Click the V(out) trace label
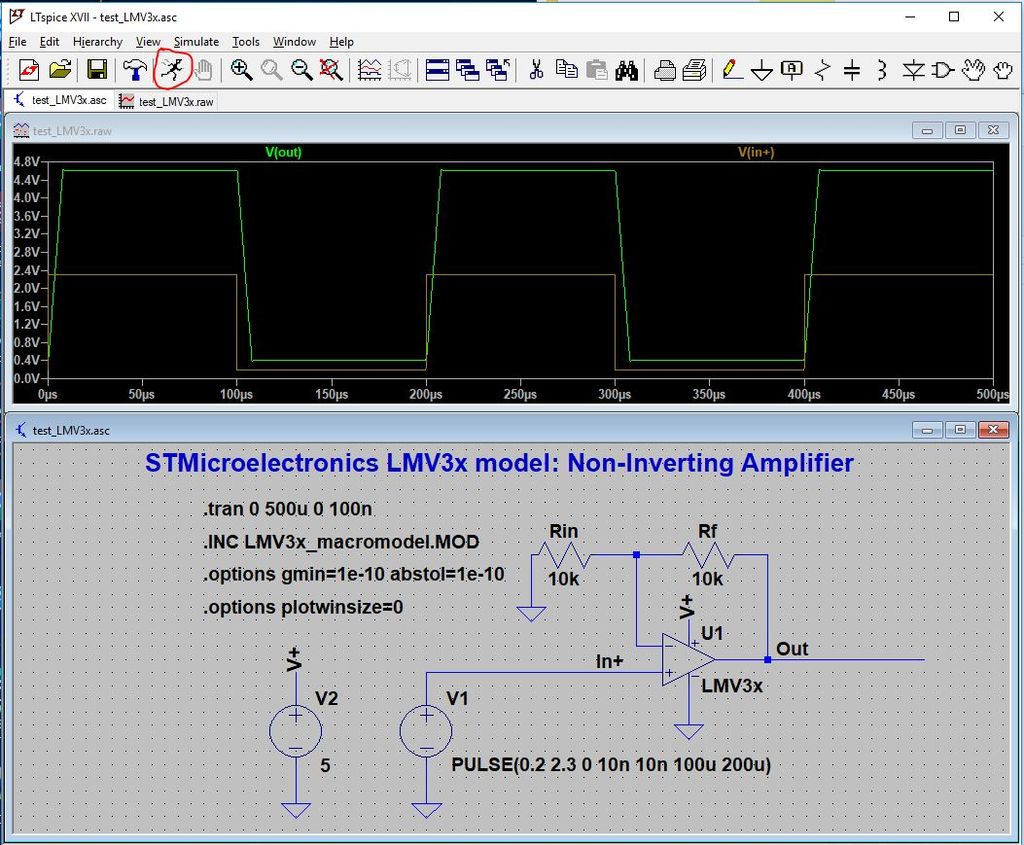 [283, 152]
